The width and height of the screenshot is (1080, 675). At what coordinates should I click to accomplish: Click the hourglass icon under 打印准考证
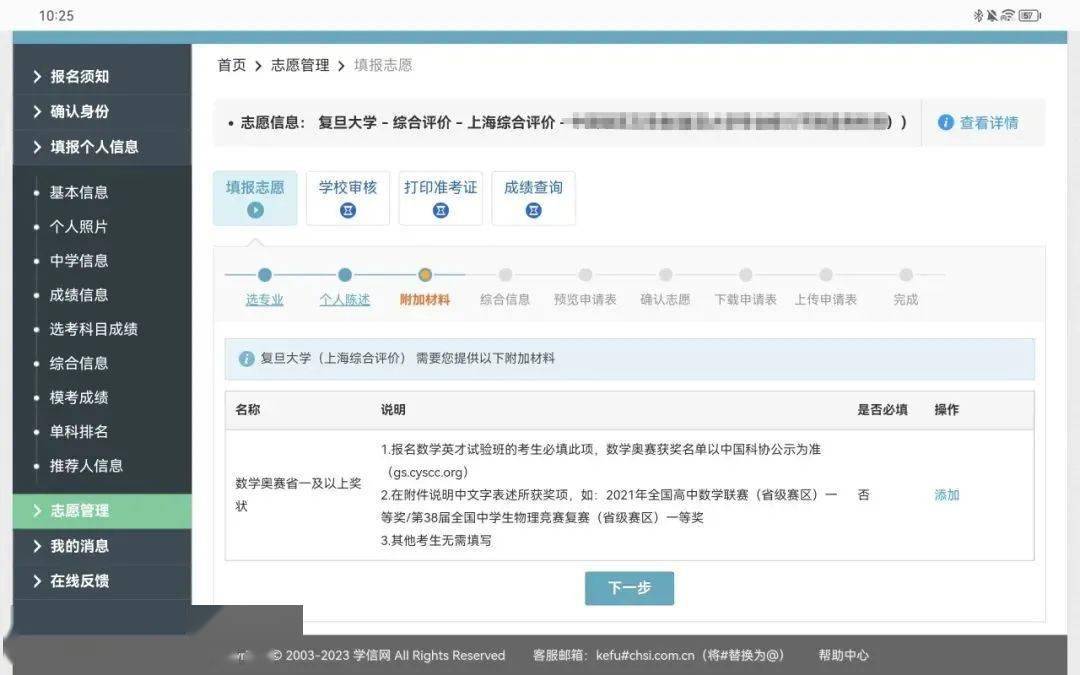[441, 210]
